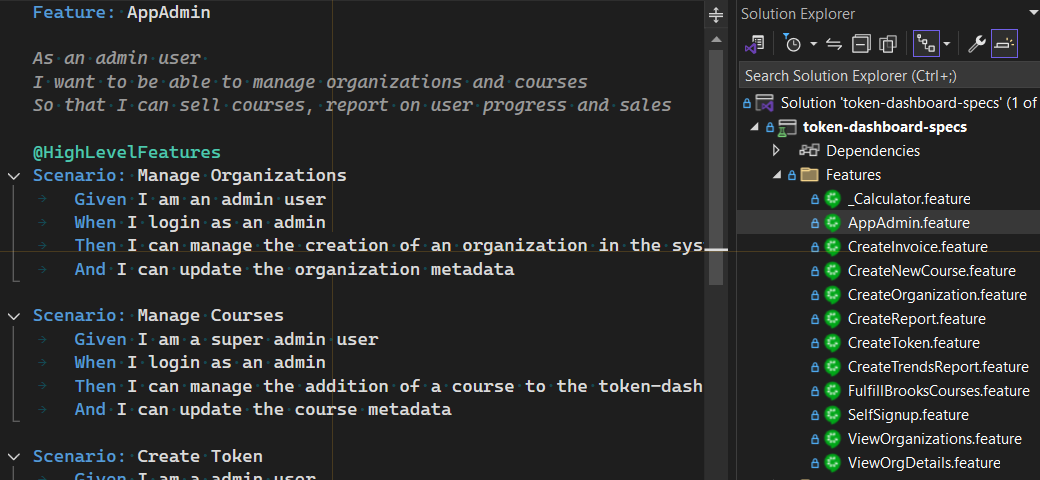
Task: Click the CreateInvoice.feature file icon
Action: point(833,247)
